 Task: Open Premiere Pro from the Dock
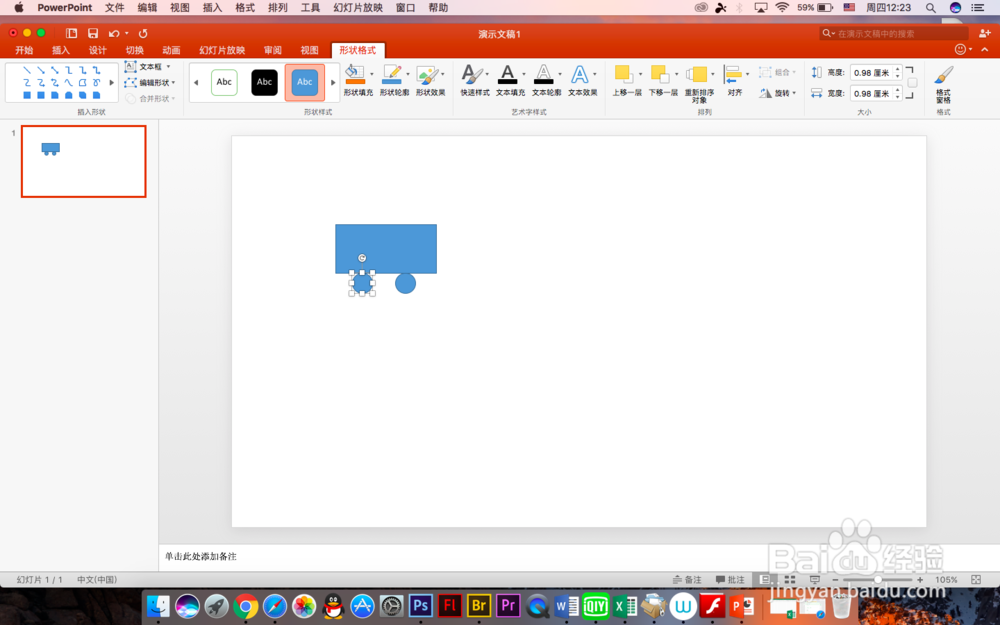point(508,605)
